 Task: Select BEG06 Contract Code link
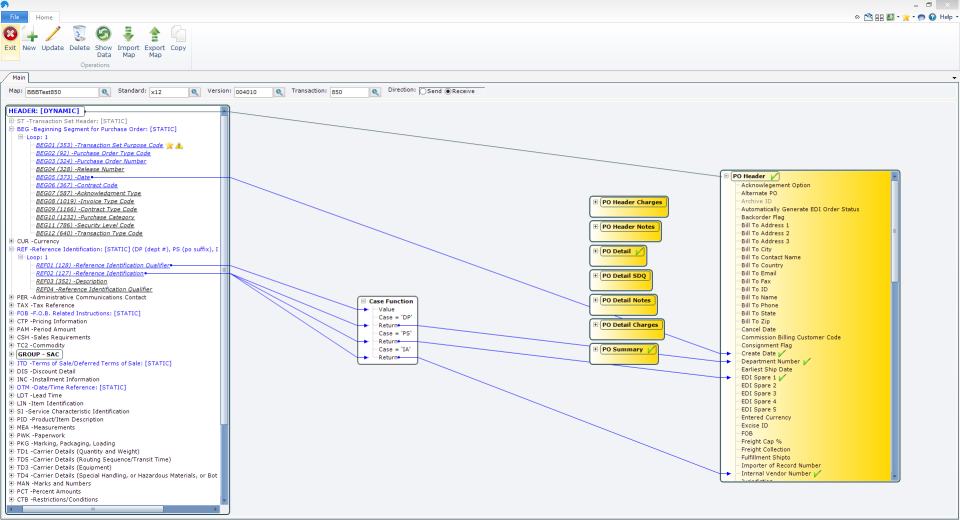point(77,185)
